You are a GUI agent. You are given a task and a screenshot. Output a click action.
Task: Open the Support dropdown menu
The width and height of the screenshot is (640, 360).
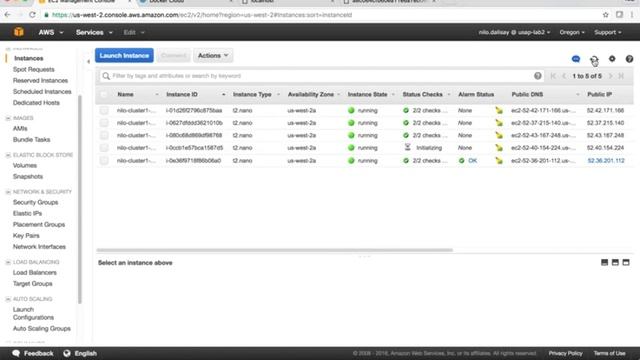[x=608, y=32]
